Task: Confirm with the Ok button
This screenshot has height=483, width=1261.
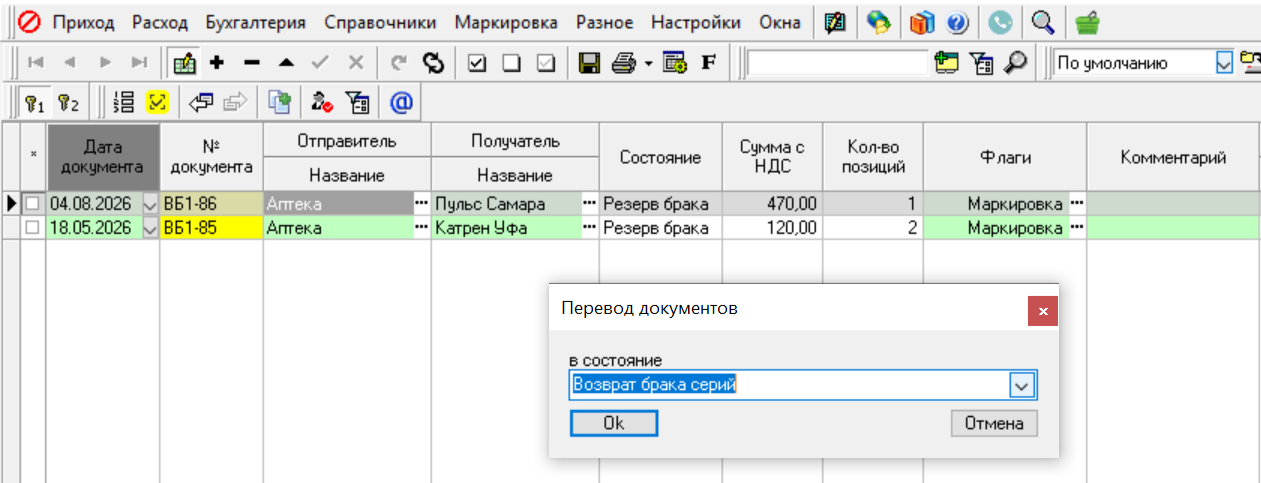Action: point(614,424)
